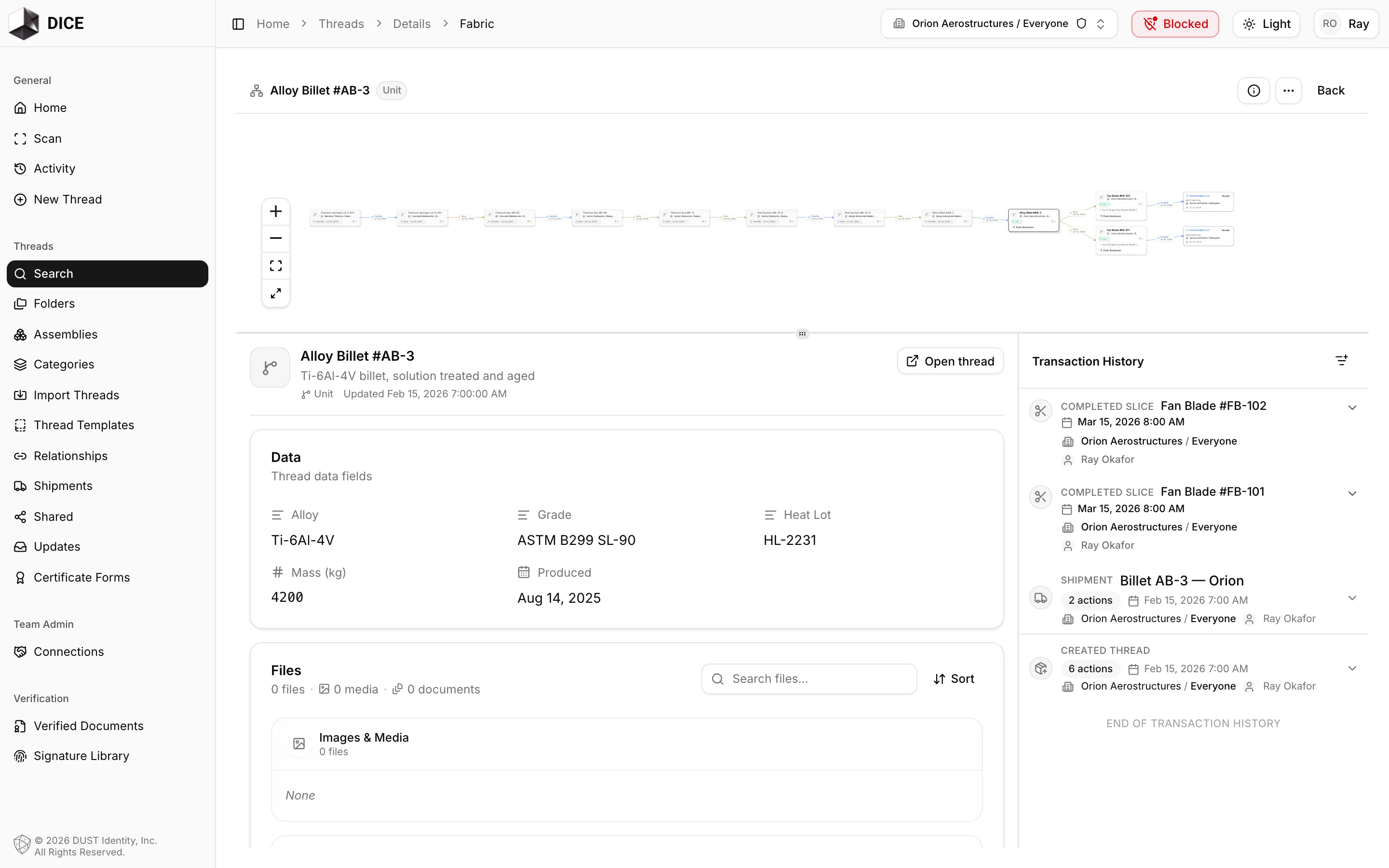
Task: Click the Search files input field
Action: [809, 679]
